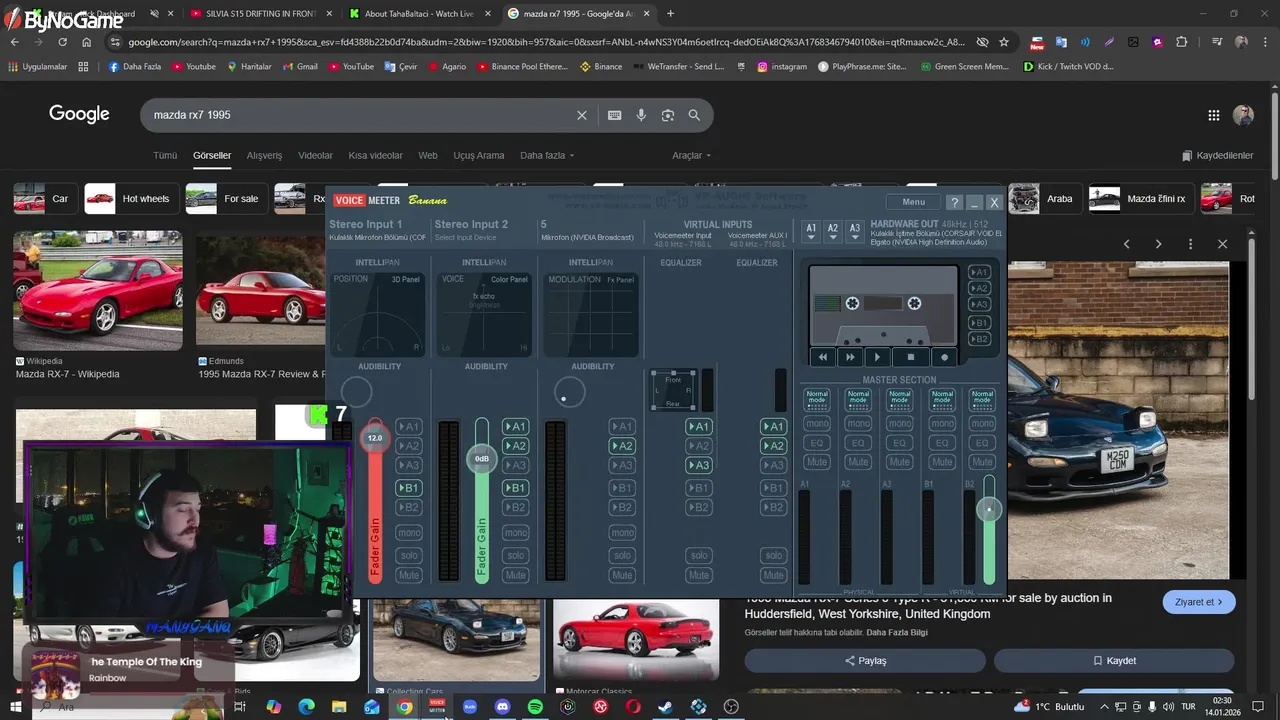
Task: Enable mono on the B1 master bus
Action: (942, 424)
